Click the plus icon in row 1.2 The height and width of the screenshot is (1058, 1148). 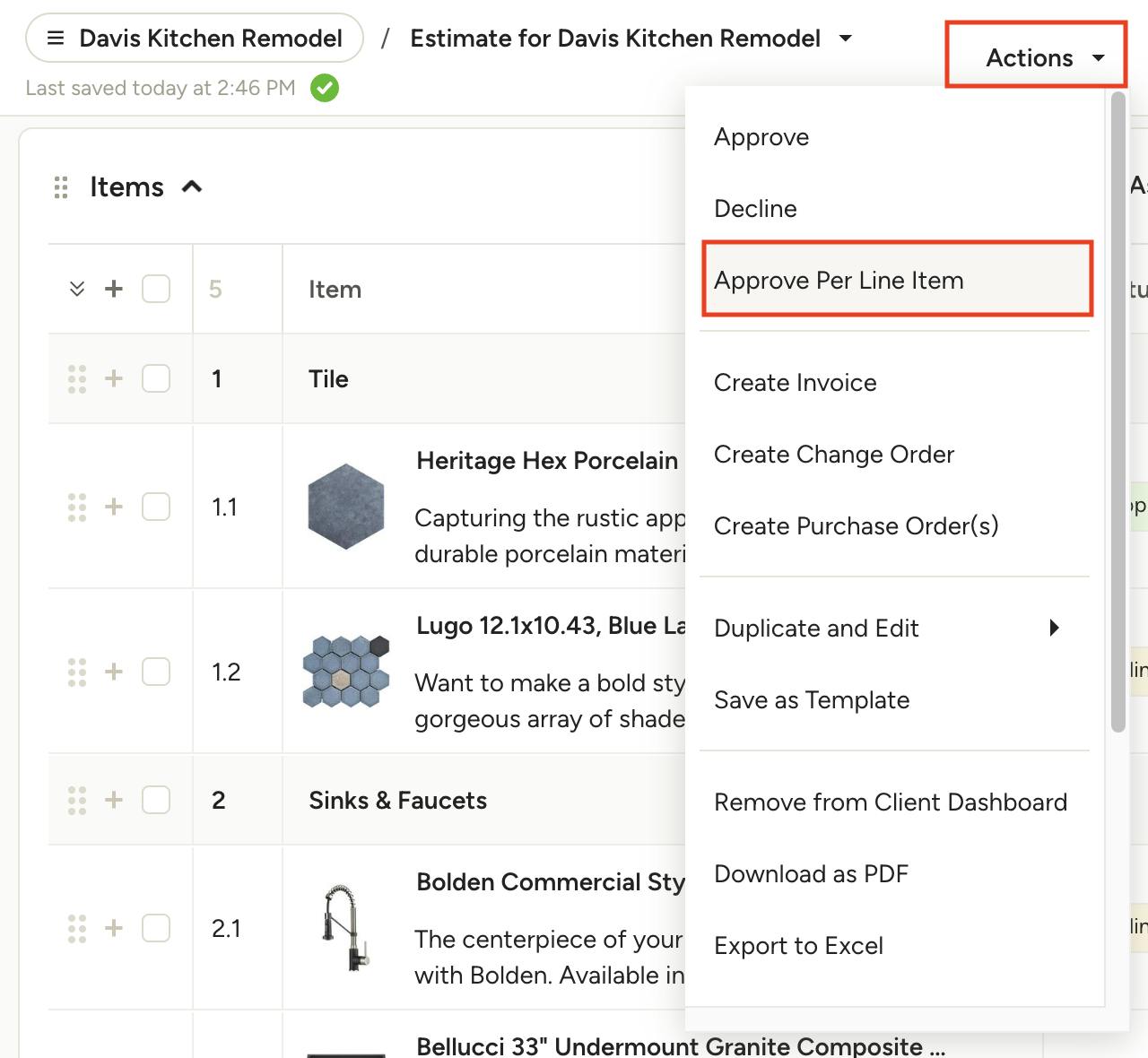coord(114,672)
